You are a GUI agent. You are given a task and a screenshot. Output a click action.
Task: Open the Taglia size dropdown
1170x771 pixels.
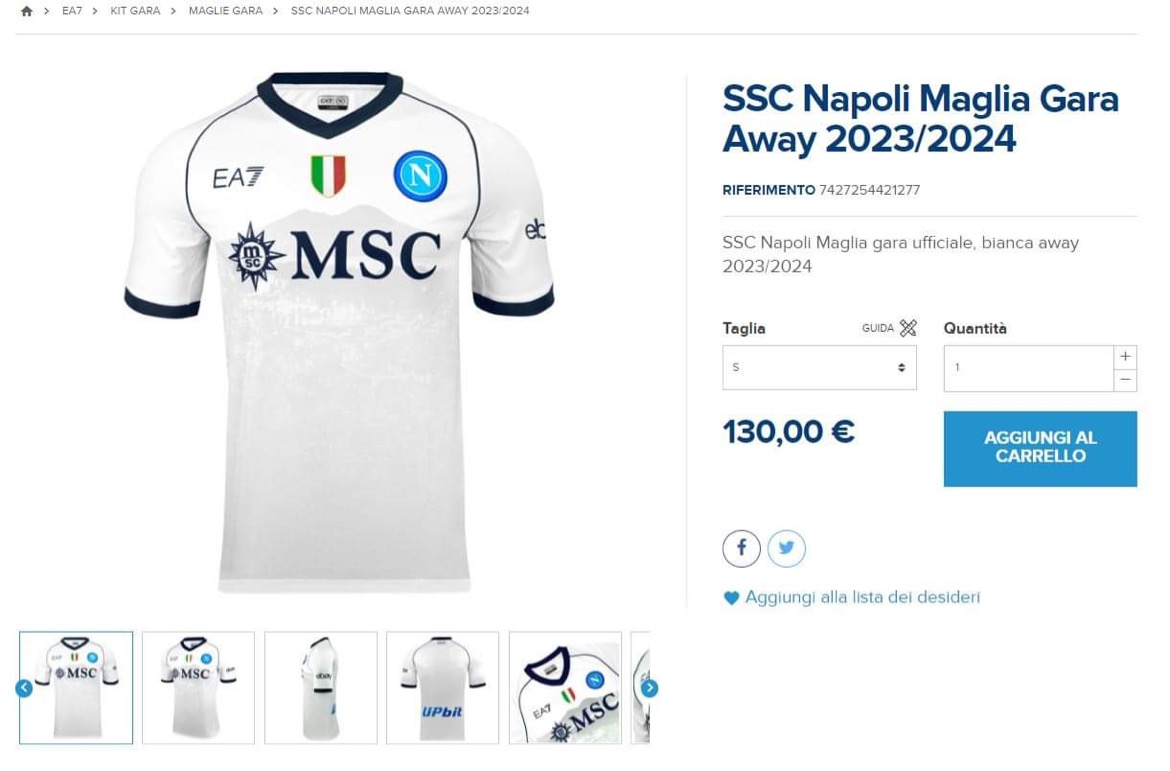(x=819, y=368)
